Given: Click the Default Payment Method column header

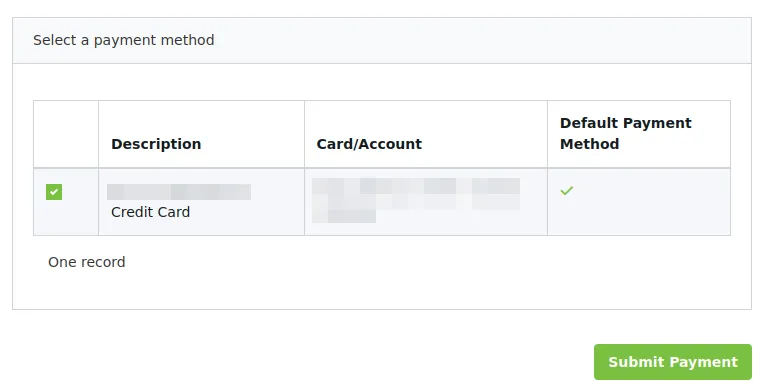Looking at the screenshot, I should (626, 134).
